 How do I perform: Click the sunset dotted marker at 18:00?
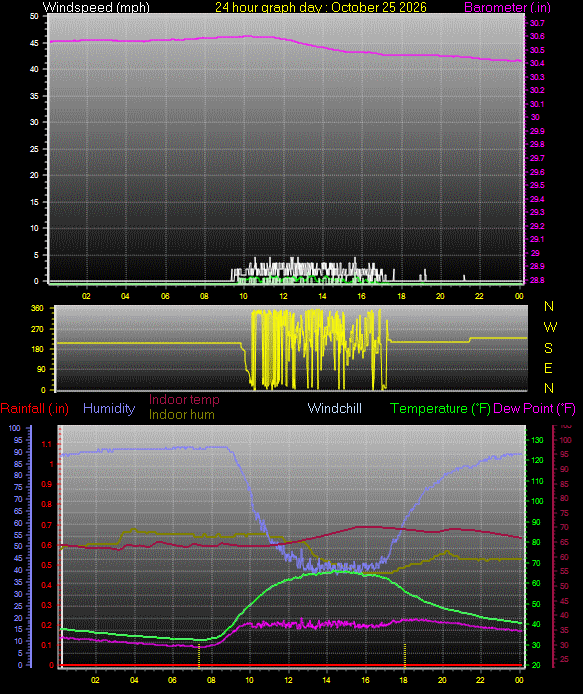point(405,655)
